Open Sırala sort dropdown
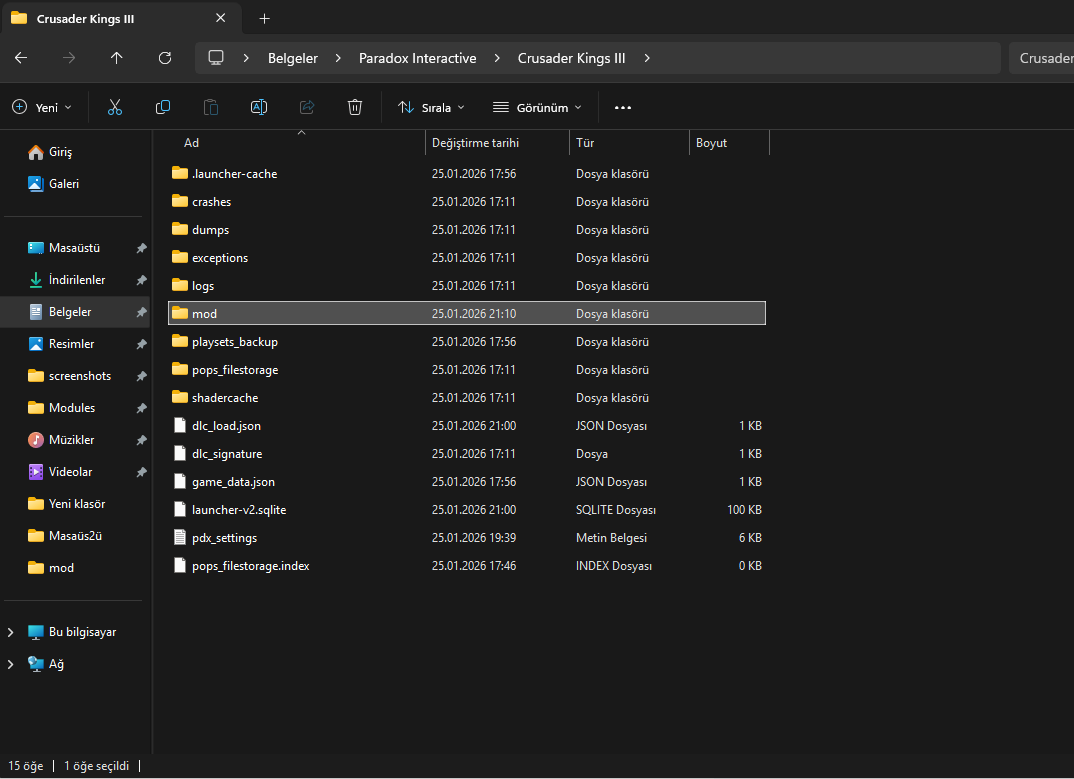The image size is (1074, 779). 432,108
